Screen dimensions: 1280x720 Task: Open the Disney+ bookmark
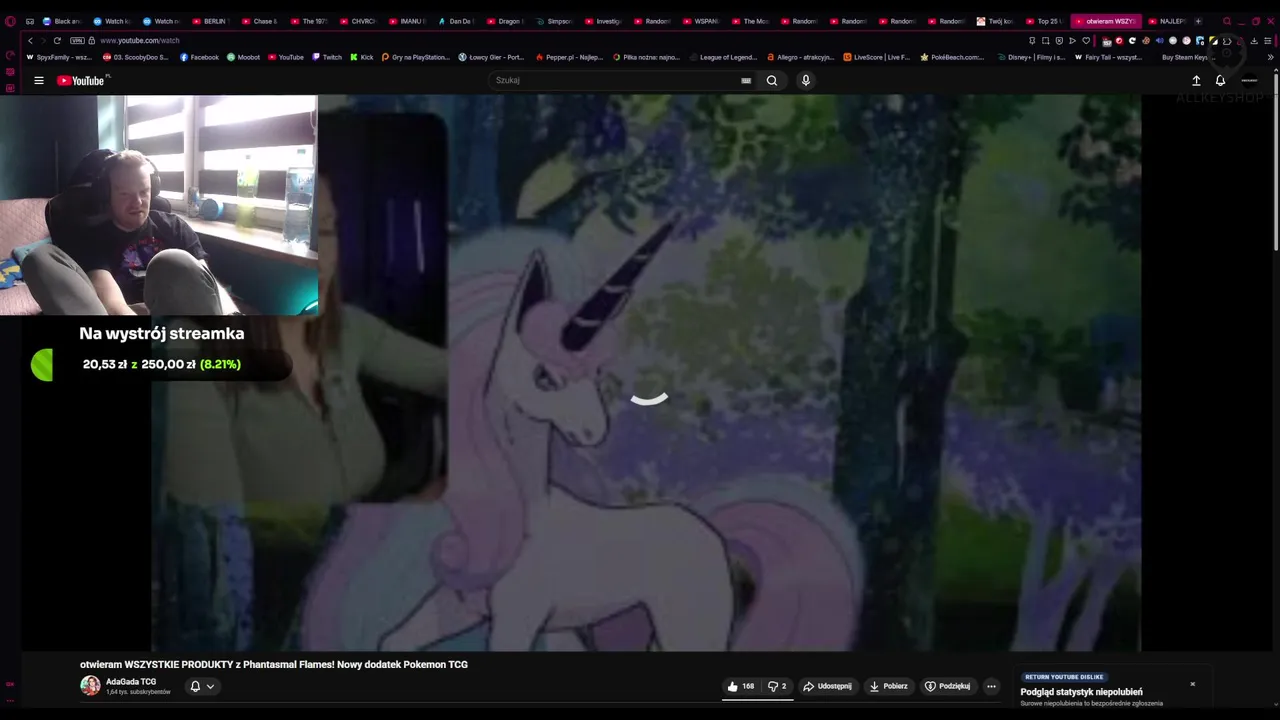pos(1030,57)
